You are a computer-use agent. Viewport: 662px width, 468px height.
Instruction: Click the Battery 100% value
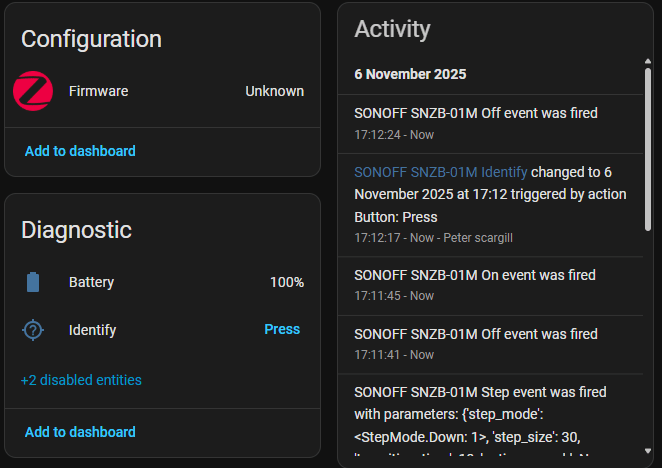tap(287, 282)
